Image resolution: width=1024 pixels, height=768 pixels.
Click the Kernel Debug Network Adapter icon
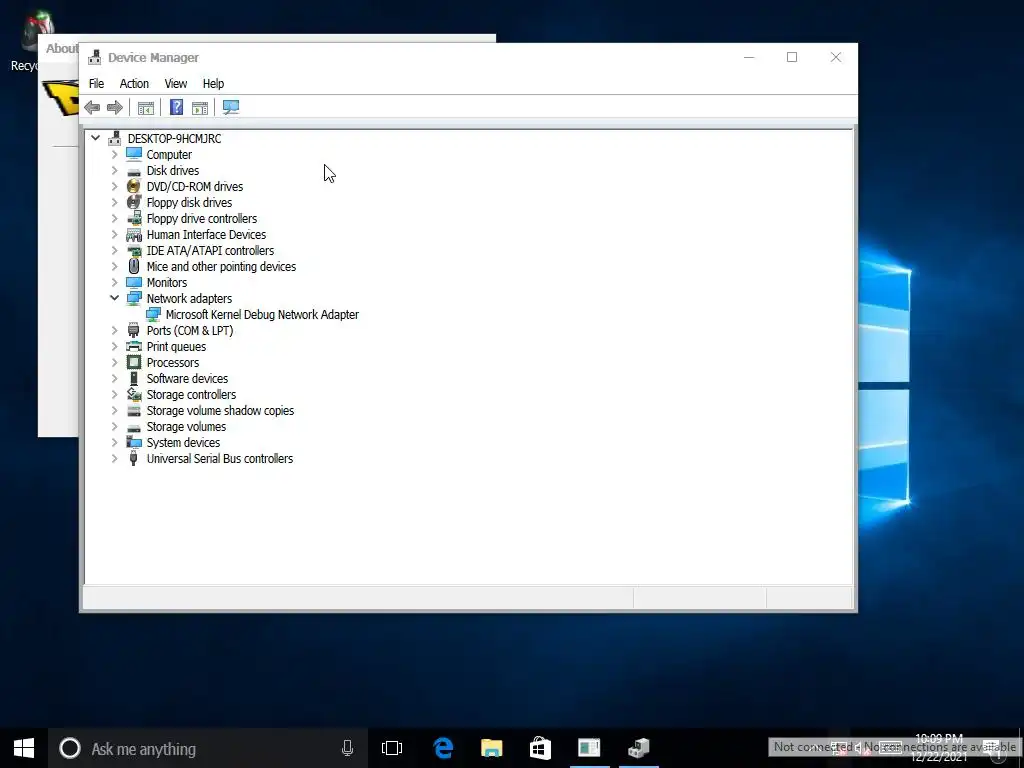[x=153, y=315]
